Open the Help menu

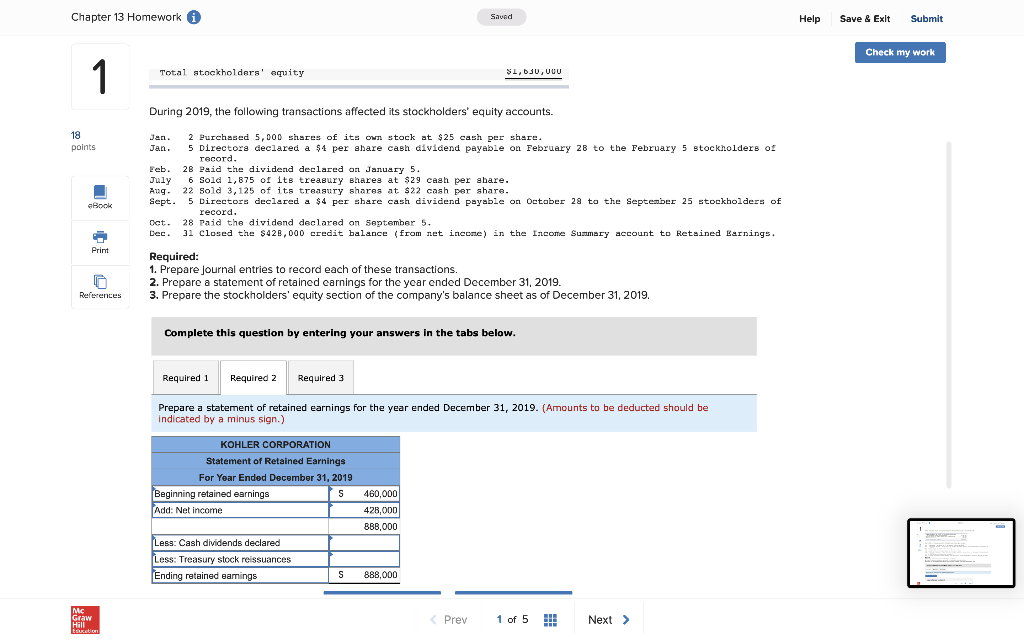coord(808,18)
